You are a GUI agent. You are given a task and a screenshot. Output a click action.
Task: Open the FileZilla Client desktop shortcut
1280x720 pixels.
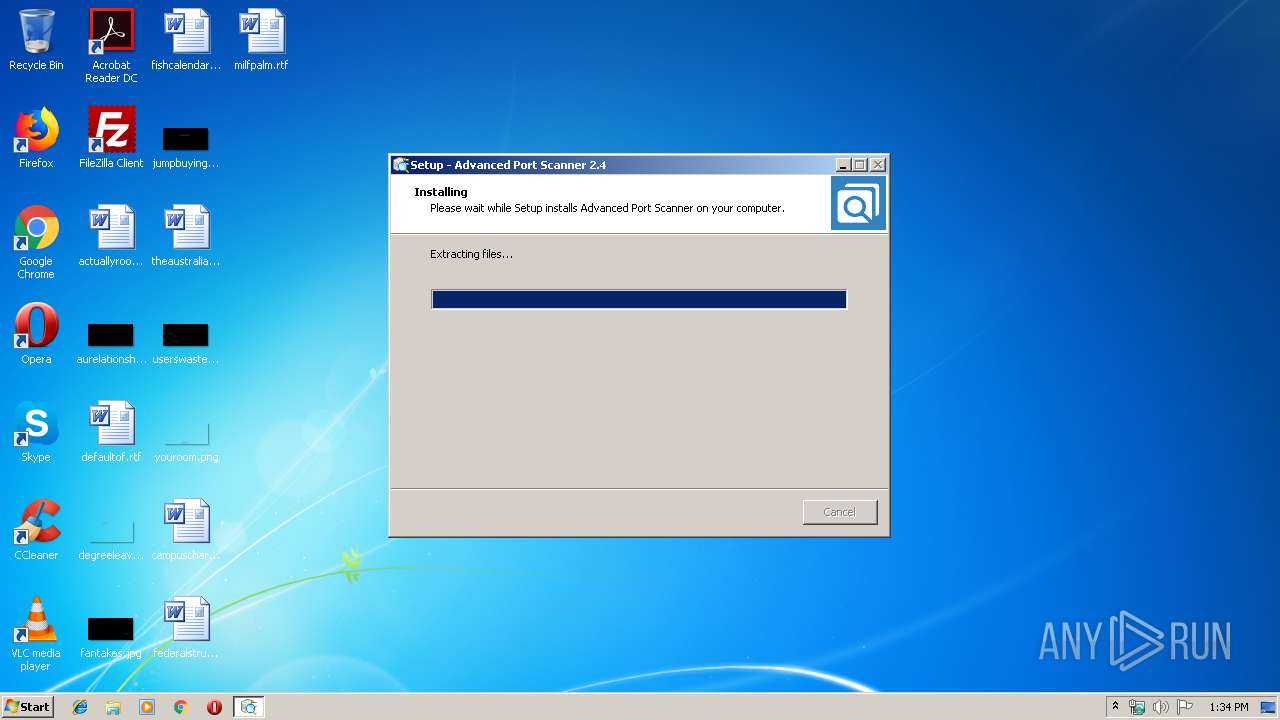point(111,138)
